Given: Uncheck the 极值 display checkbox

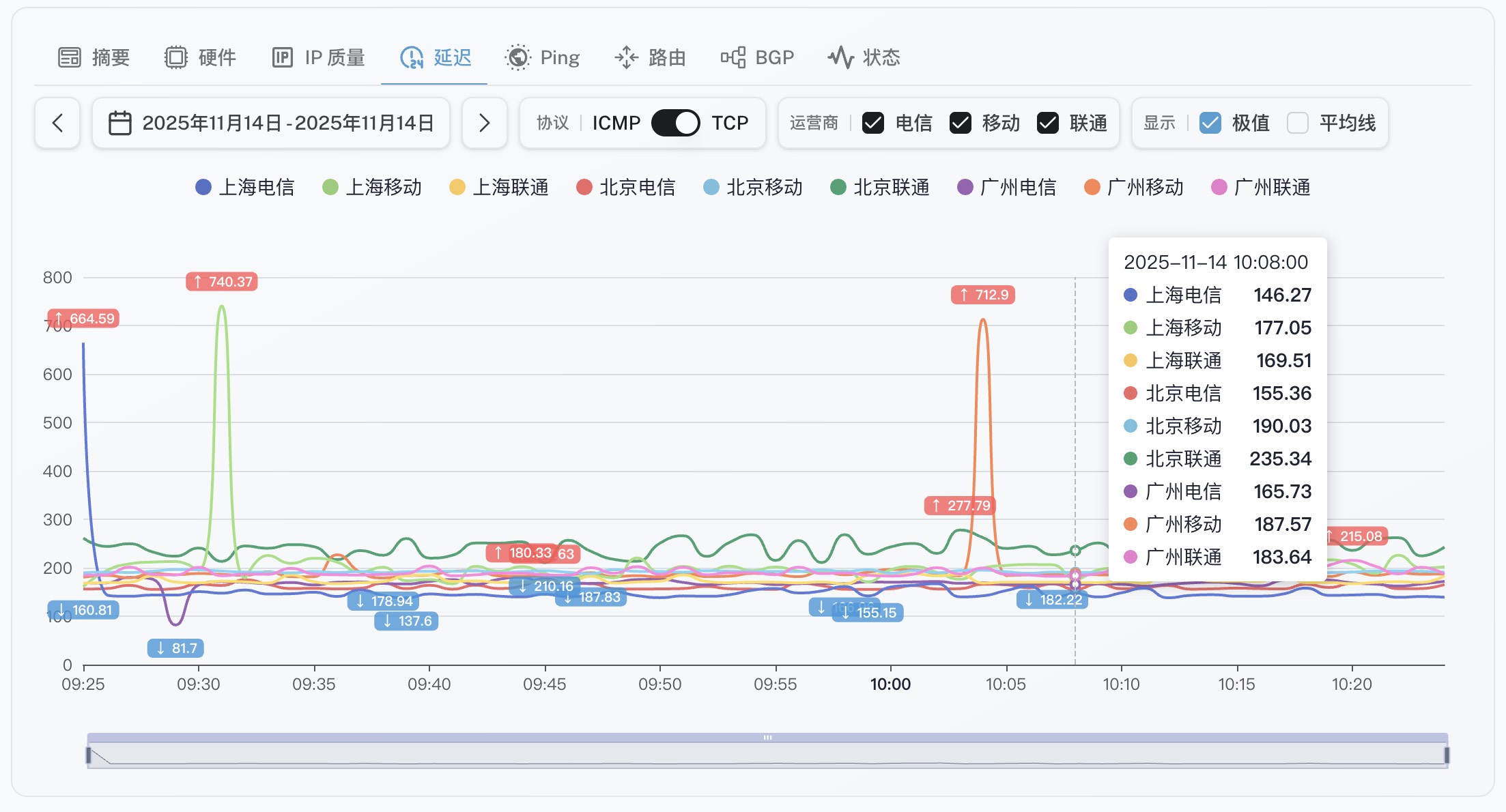Looking at the screenshot, I should [1210, 123].
